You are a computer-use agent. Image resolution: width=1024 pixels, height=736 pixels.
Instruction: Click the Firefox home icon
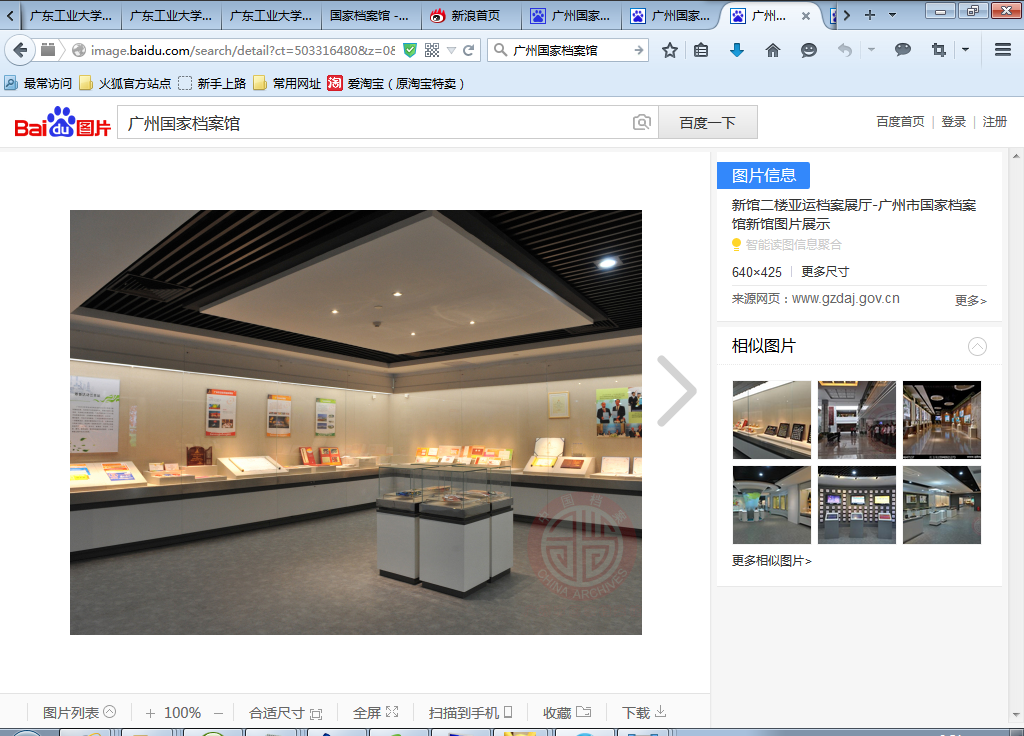[x=772, y=50]
